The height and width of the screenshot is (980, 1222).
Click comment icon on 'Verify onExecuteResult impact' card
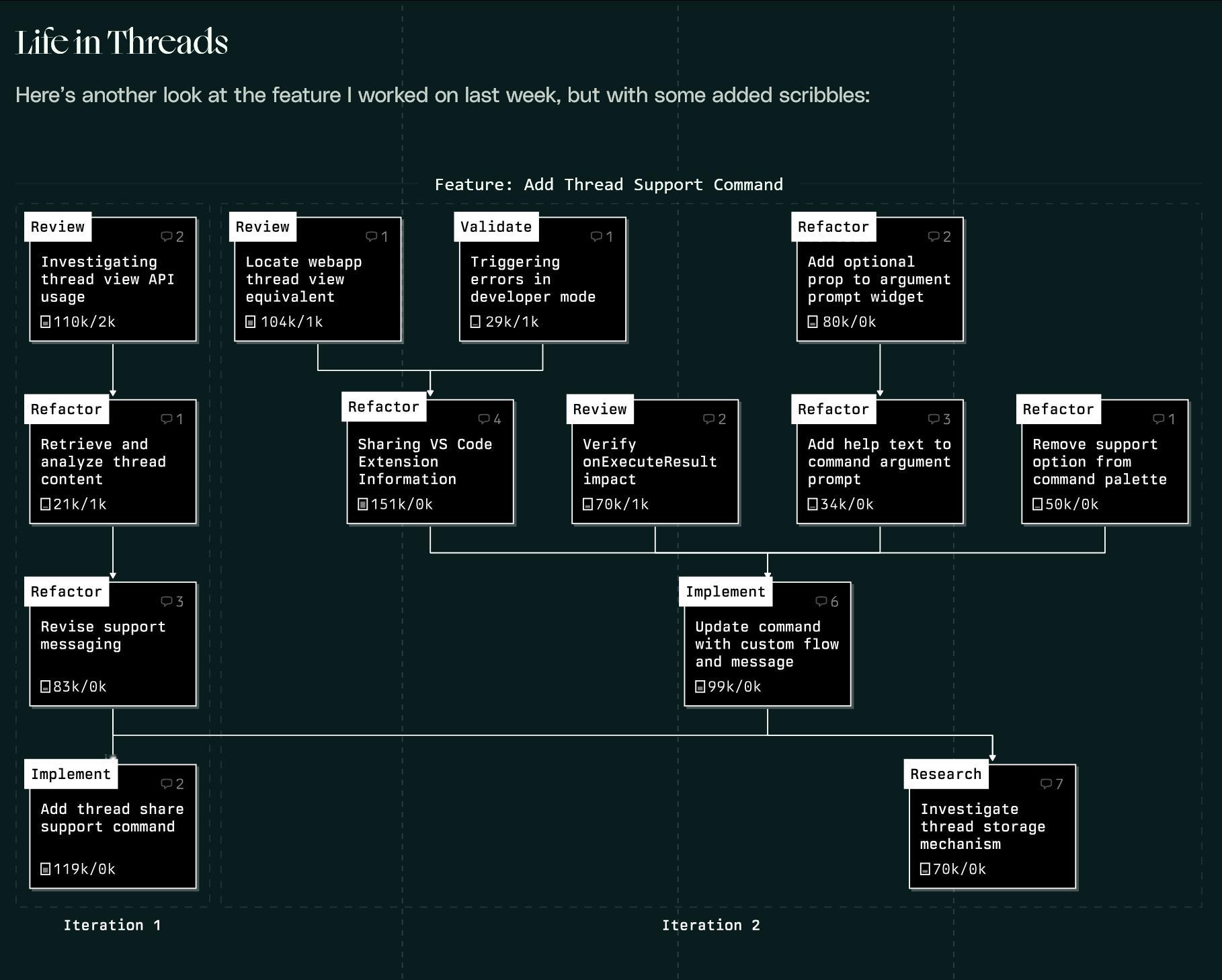pos(709,419)
